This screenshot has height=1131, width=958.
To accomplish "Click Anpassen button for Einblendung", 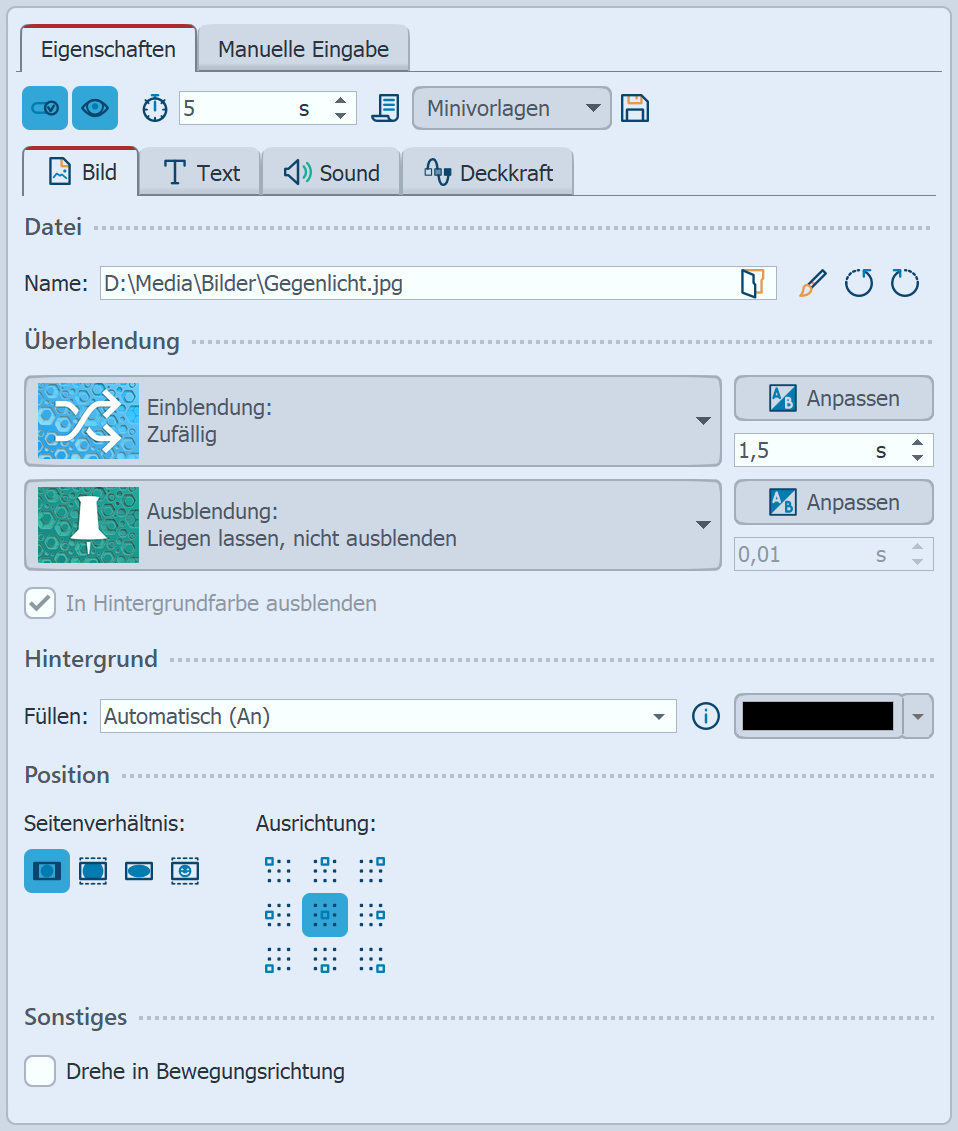I will pos(833,398).
